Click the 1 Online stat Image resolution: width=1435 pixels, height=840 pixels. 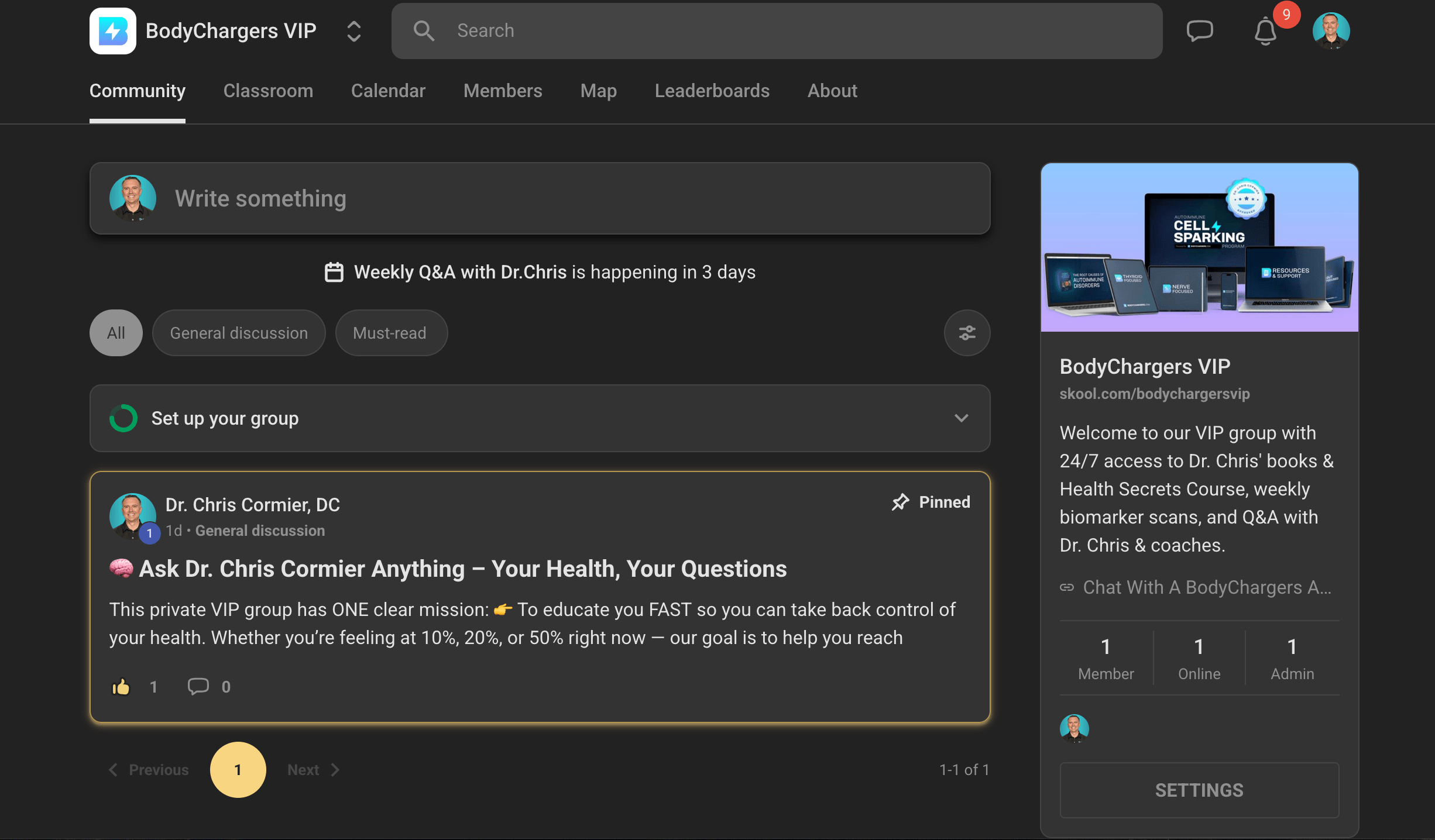pos(1199,658)
